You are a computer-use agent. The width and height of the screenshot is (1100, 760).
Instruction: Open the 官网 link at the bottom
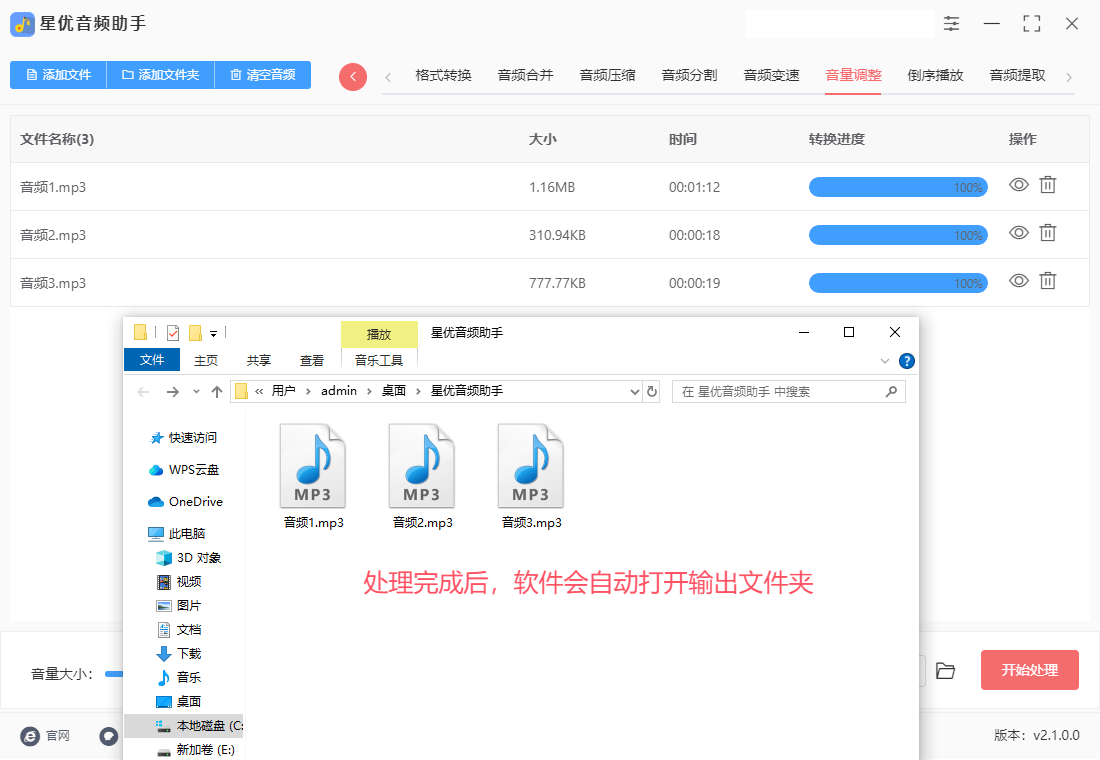click(x=45, y=735)
